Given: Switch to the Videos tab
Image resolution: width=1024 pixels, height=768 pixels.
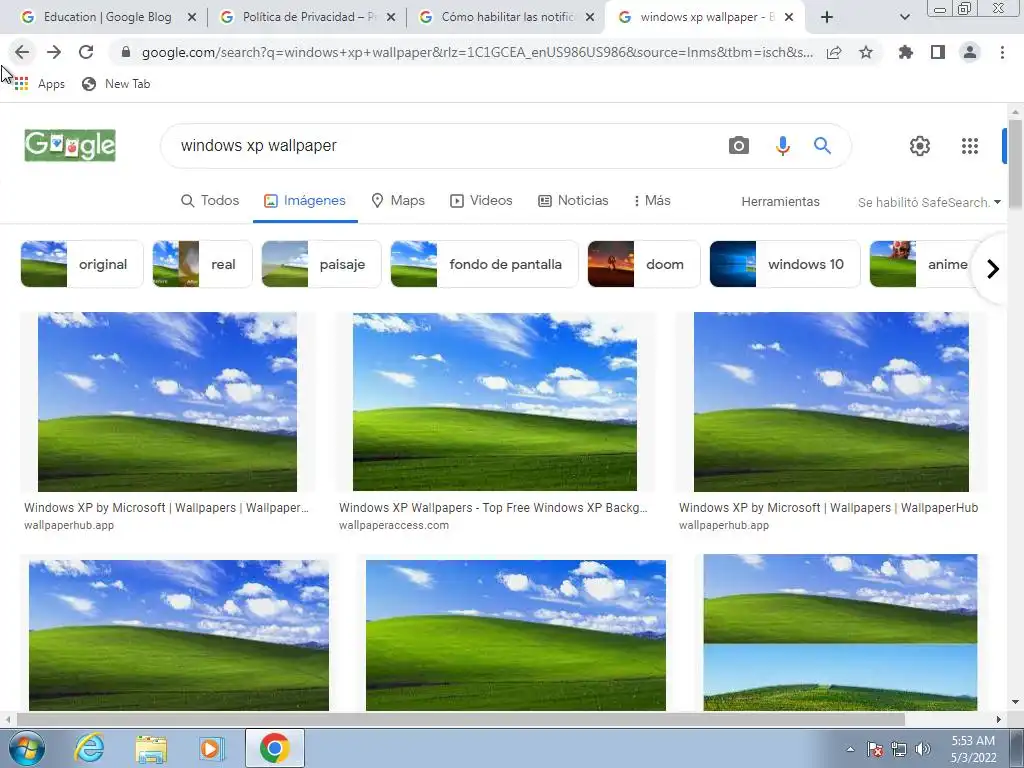Looking at the screenshot, I should 481,200.
